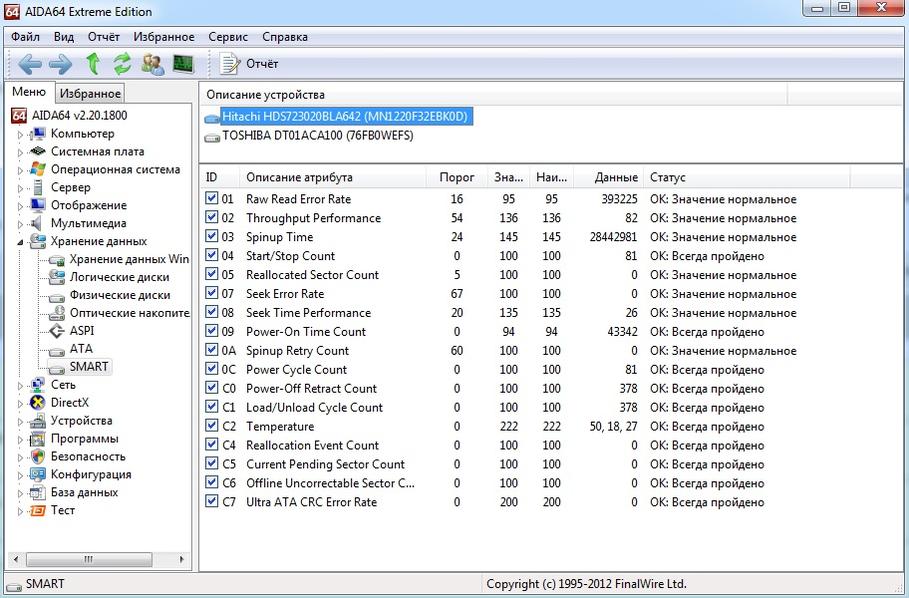Open the users icon in the toolbar
The height and width of the screenshot is (598, 909).
[x=152, y=64]
